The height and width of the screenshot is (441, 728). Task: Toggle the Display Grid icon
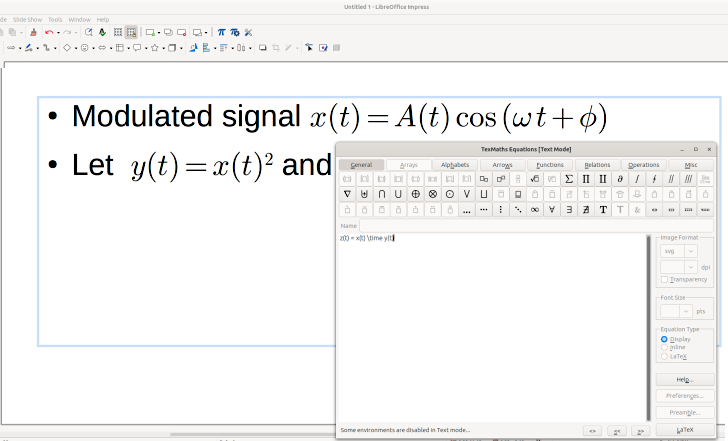118,32
